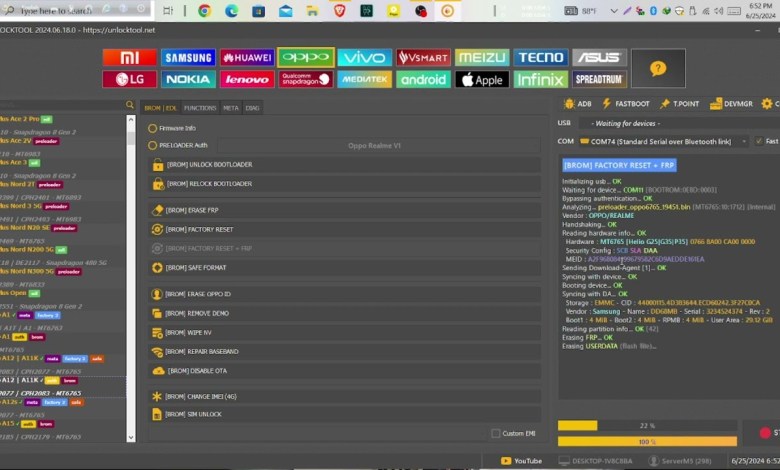This screenshot has height=470, width=780.
Task: Click [BROM] FACTORY RESET
Action: [344, 229]
